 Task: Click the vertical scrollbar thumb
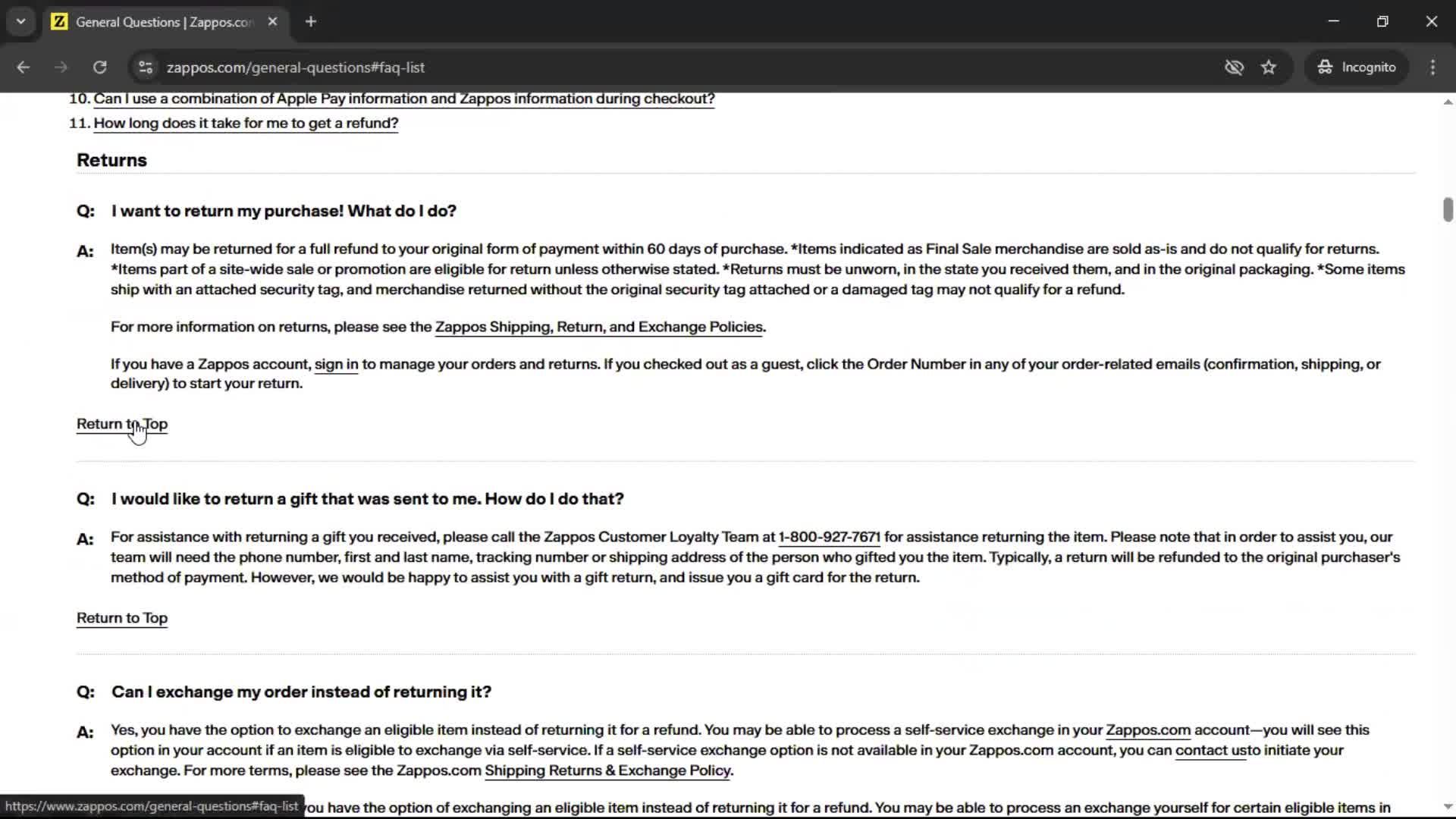tap(1448, 209)
